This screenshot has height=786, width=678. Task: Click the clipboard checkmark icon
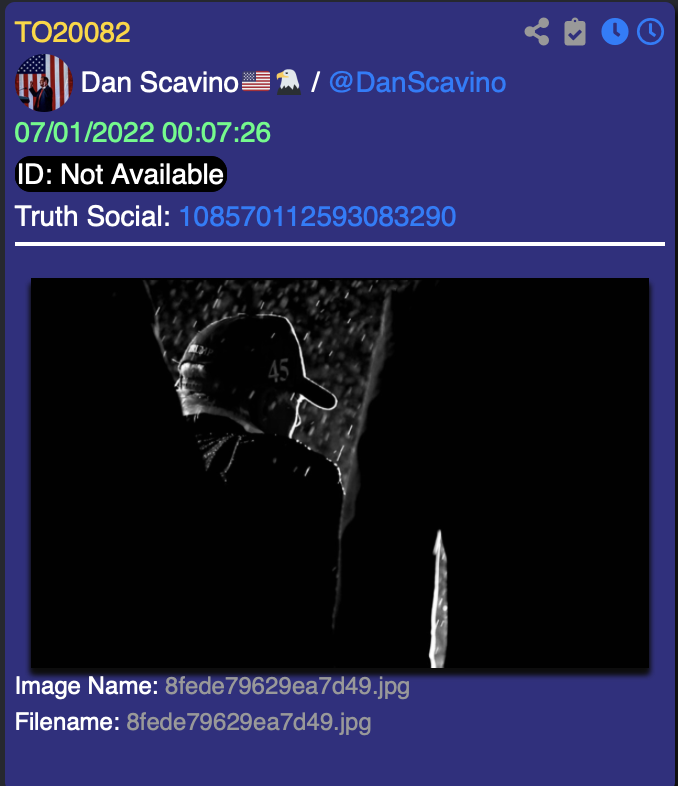click(575, 32)
